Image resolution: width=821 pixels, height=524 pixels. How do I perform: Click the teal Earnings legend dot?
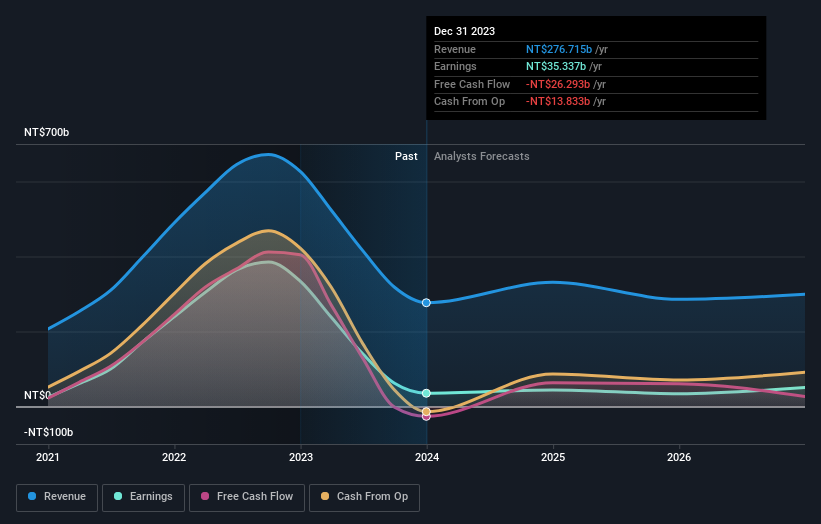pyautogui.click(x=118, y=496)
